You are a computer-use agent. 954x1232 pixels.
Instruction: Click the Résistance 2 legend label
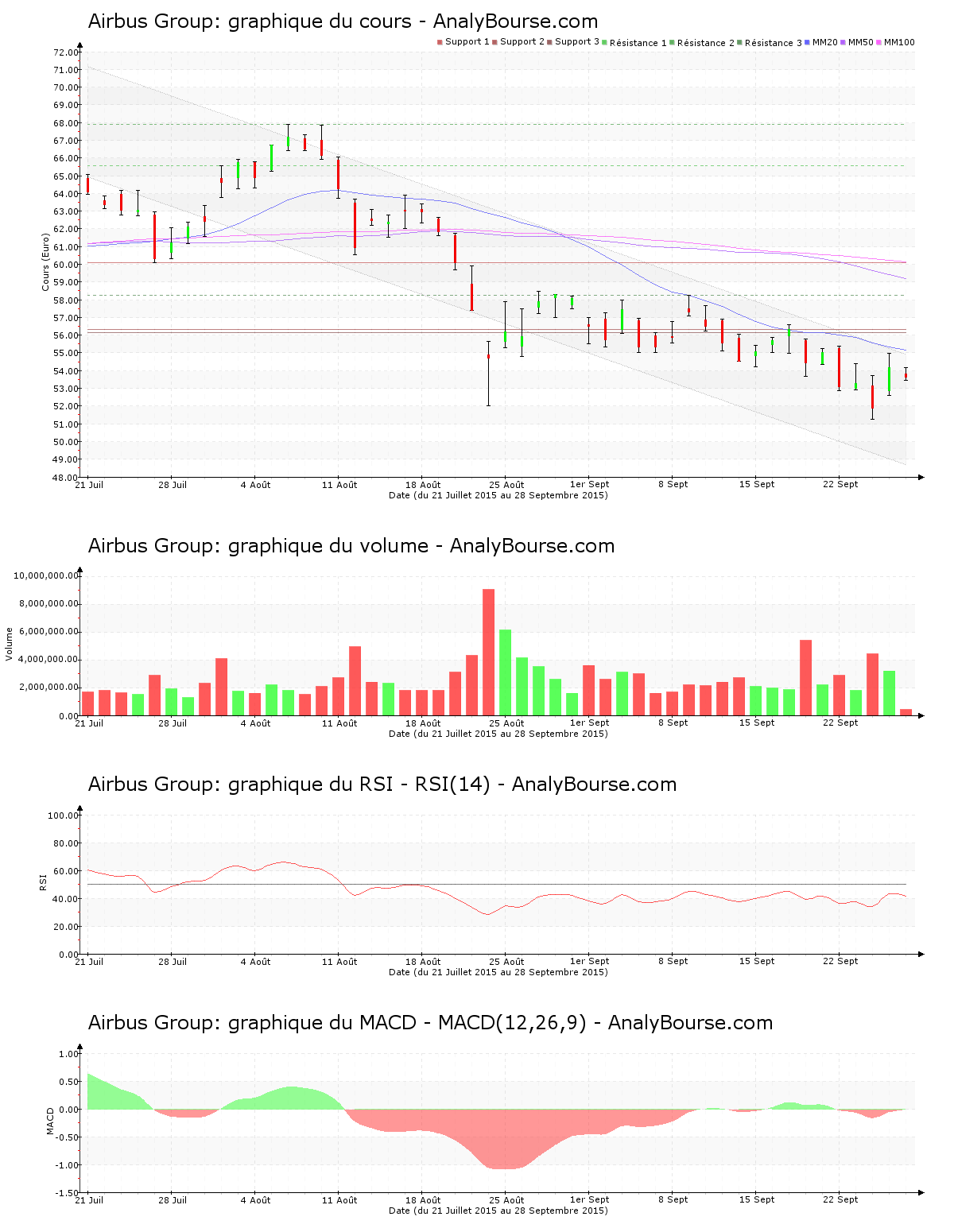706,43
